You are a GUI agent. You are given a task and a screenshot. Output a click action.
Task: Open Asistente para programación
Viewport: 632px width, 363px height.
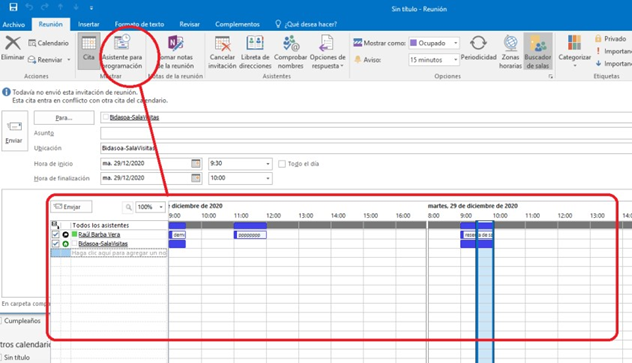(122, 52)
